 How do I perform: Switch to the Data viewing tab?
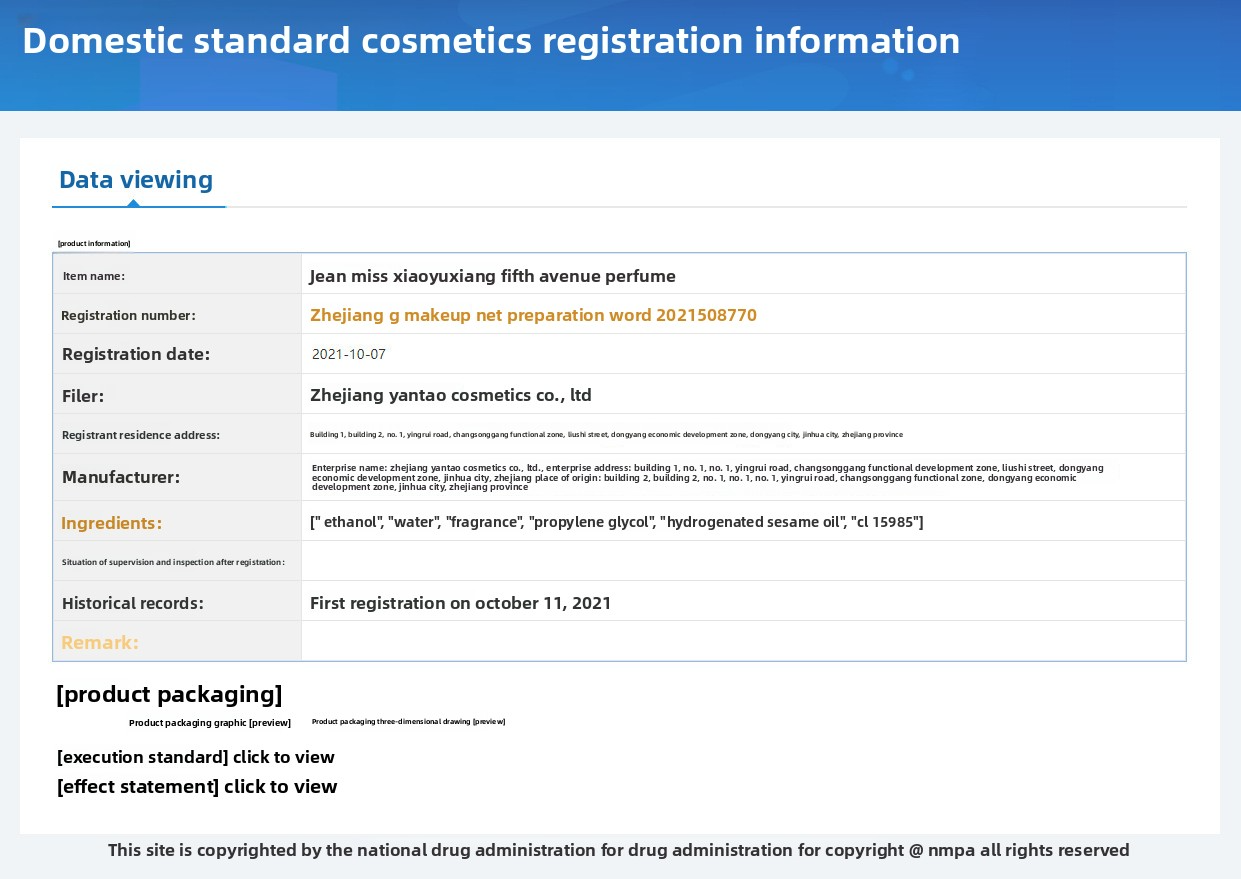(x=136, y=180)
